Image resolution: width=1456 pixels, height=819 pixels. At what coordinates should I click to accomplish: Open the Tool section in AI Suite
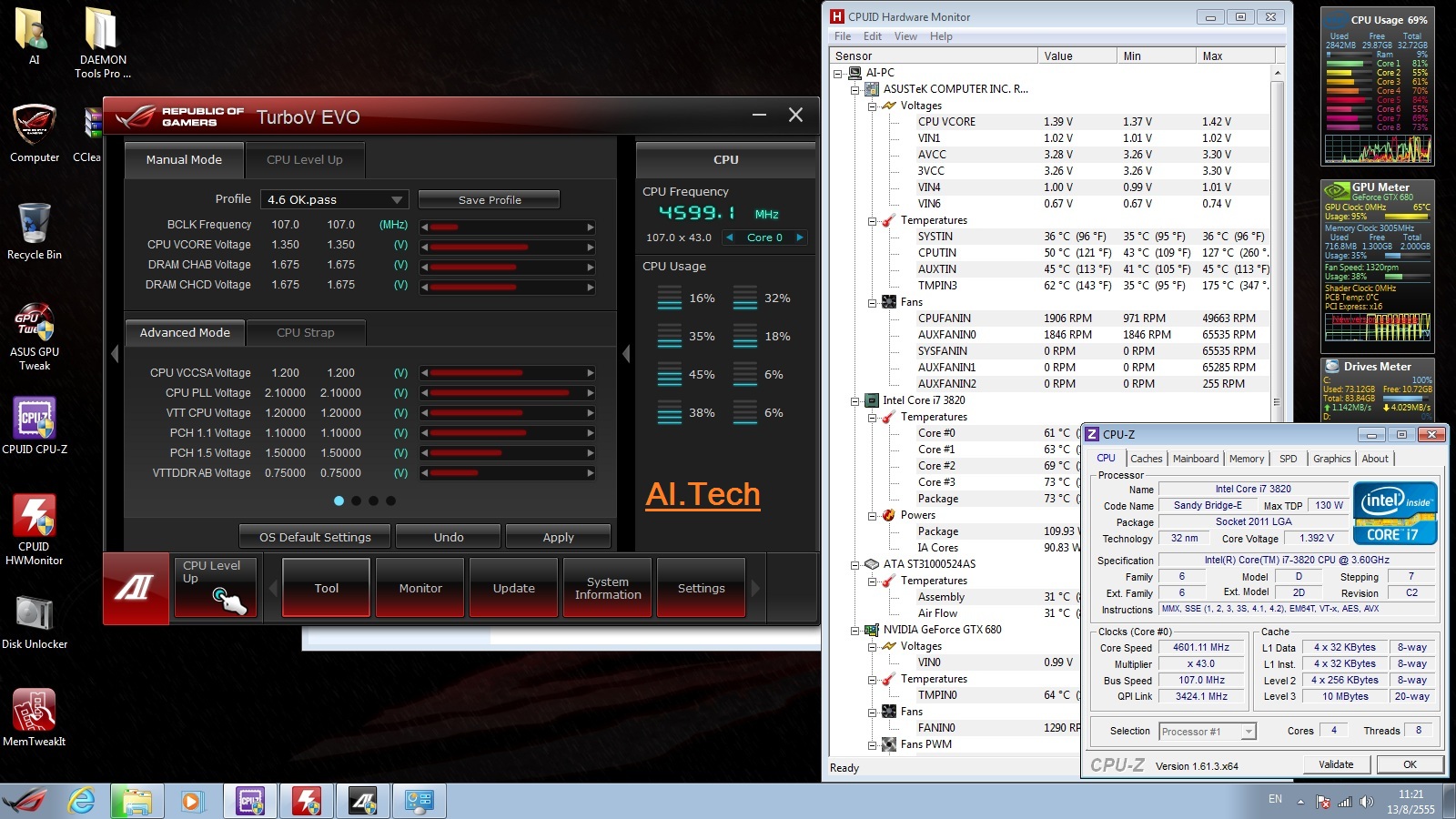point(327,589)
